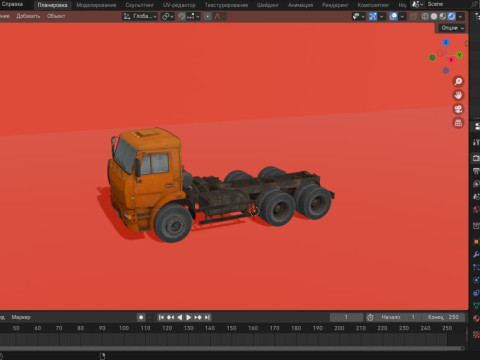Toggle X-ray mode
Viewport: 480px width, 360px height.
[x=413, y=16]
